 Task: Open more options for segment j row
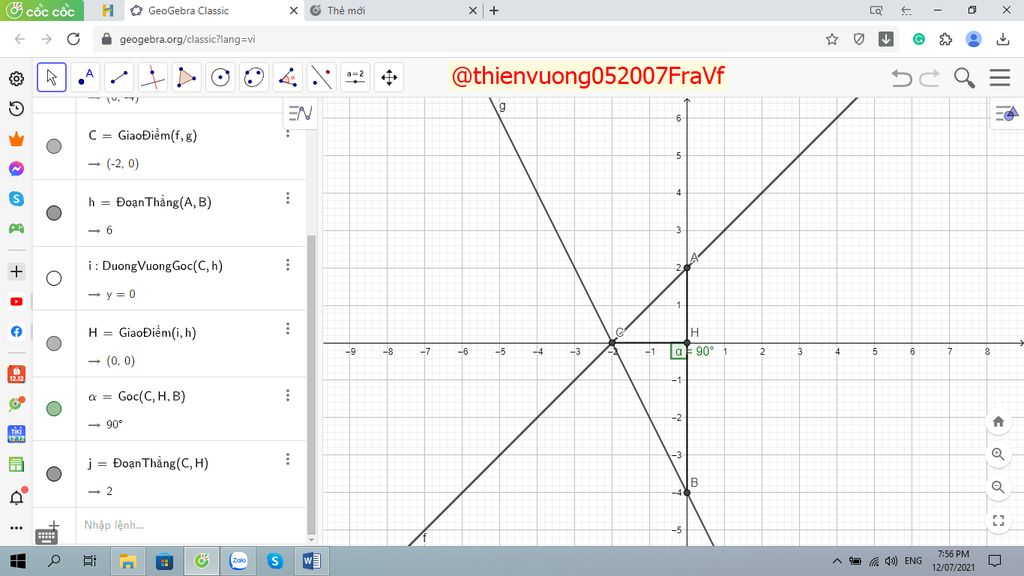click(x=287, y=460)
